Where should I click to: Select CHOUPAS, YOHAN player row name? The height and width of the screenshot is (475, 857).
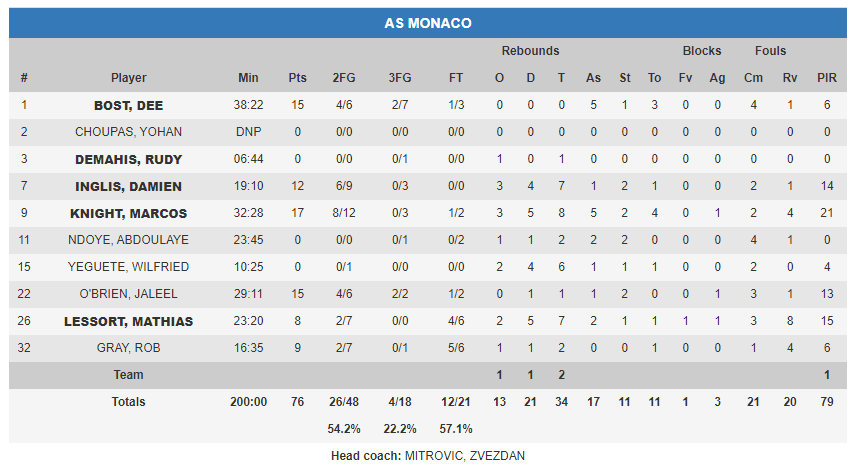128,132
